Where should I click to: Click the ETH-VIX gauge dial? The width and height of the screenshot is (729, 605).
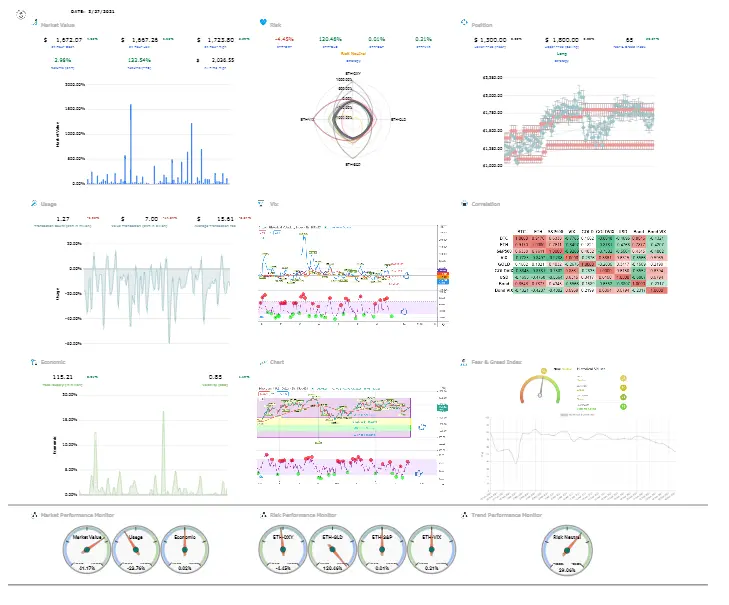(431, 550)
